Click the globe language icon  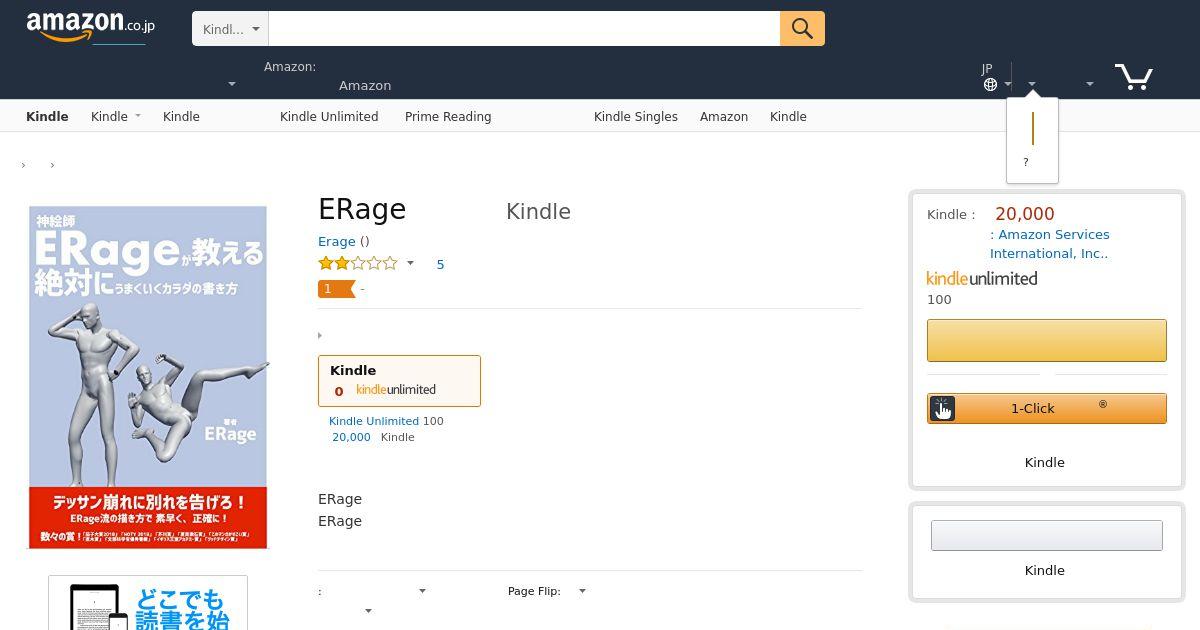click(x=990, y=84)
